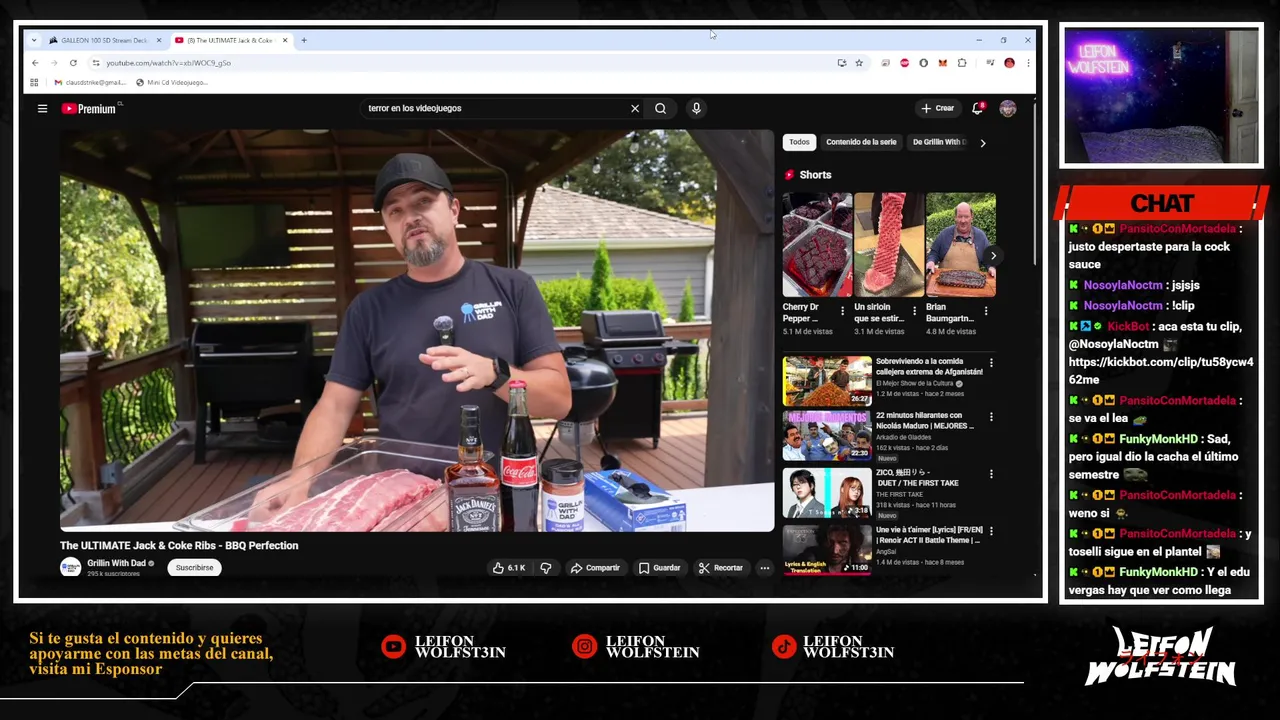Open a new browser tab with plus
1280x720 pixels.
coord(304,40)
